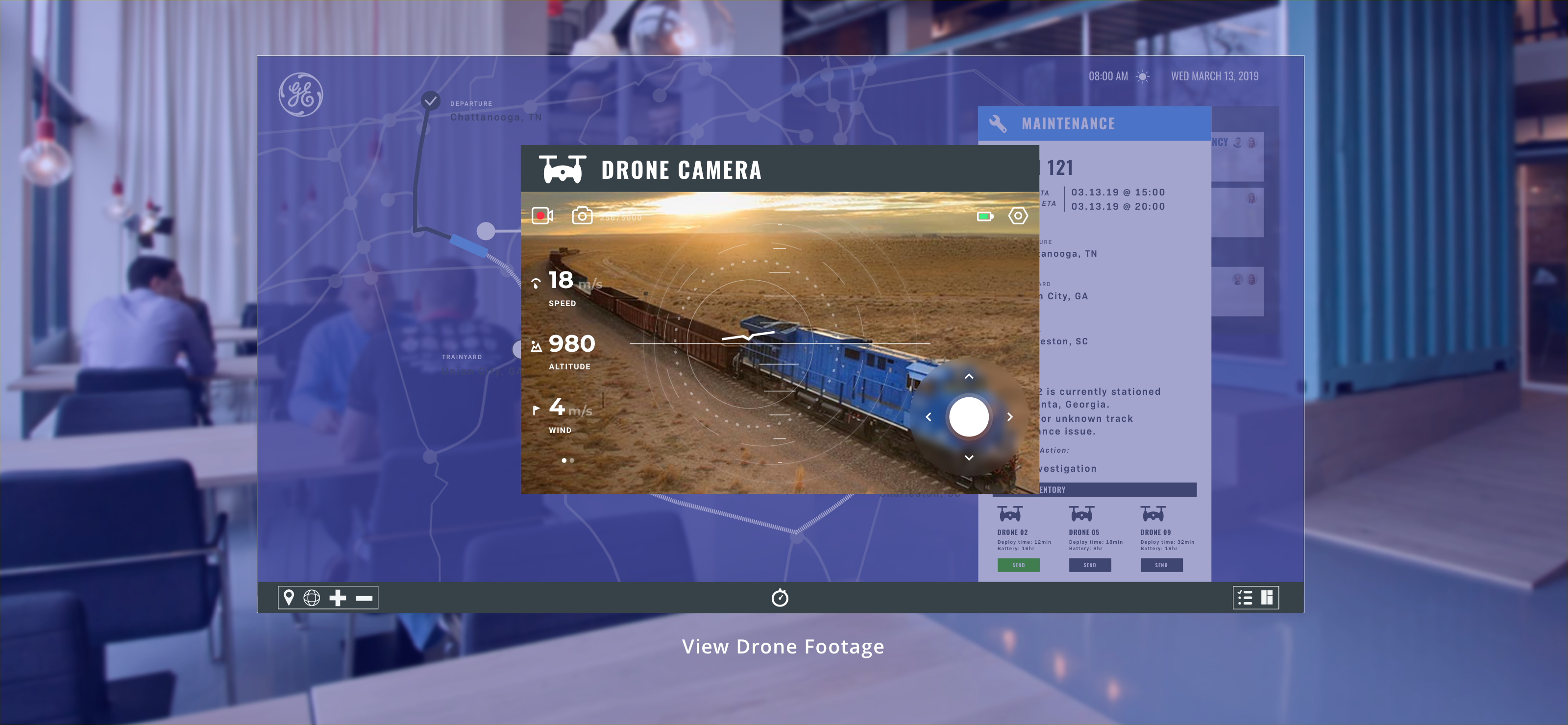Send Drone 02 with green button
Viewport: 1568px width, 725px height.
pyautogui.click(x=1018, y=565)
